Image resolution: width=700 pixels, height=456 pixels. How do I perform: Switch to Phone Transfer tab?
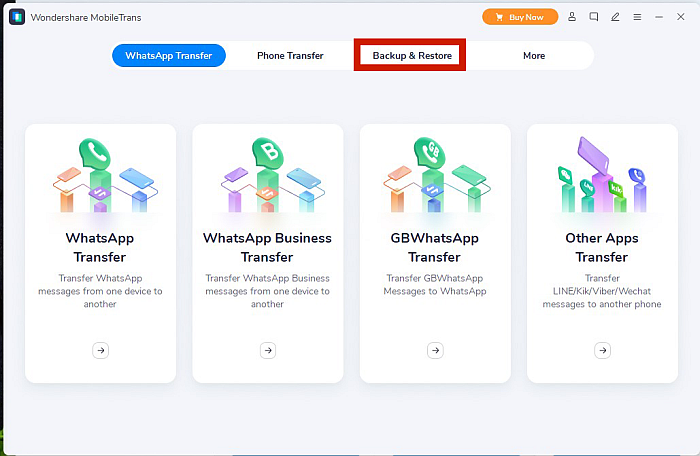(290, 55)
